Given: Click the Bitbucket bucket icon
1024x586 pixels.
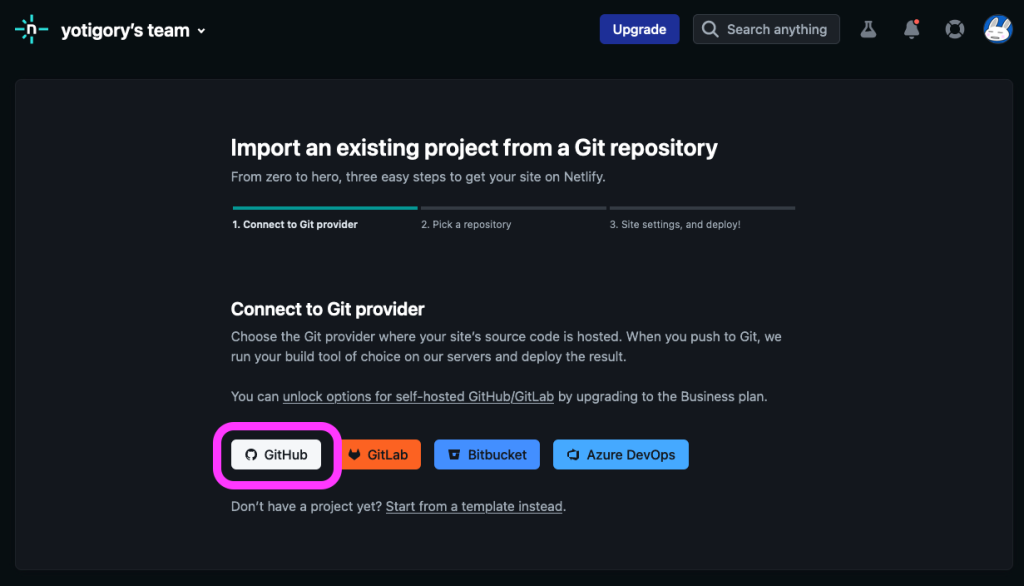Looking at the screenshot, I should 454,455.
